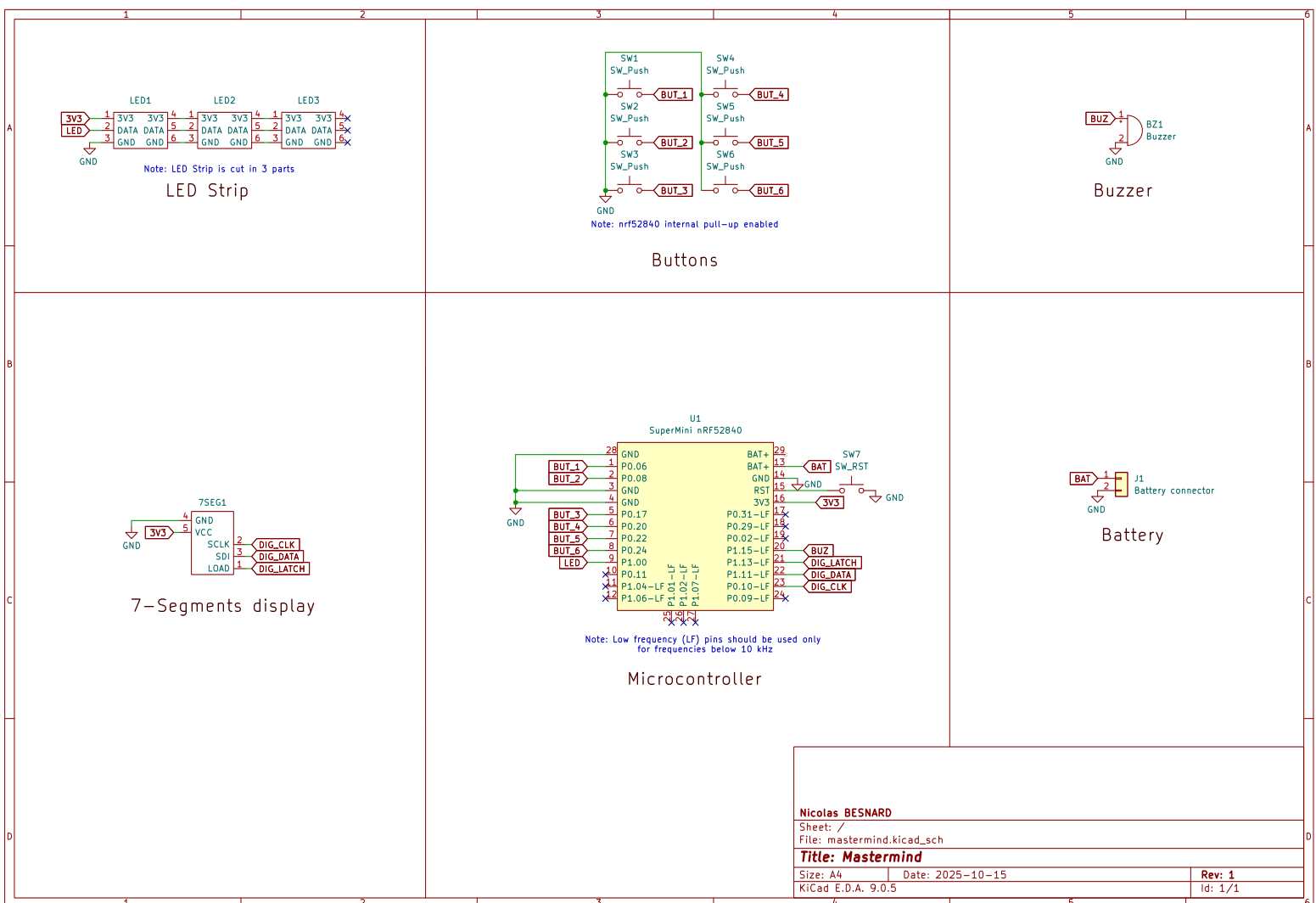Select the LED3 connector symbol
The height and width of the screenshot is (903, 1316).
point(307,129)
